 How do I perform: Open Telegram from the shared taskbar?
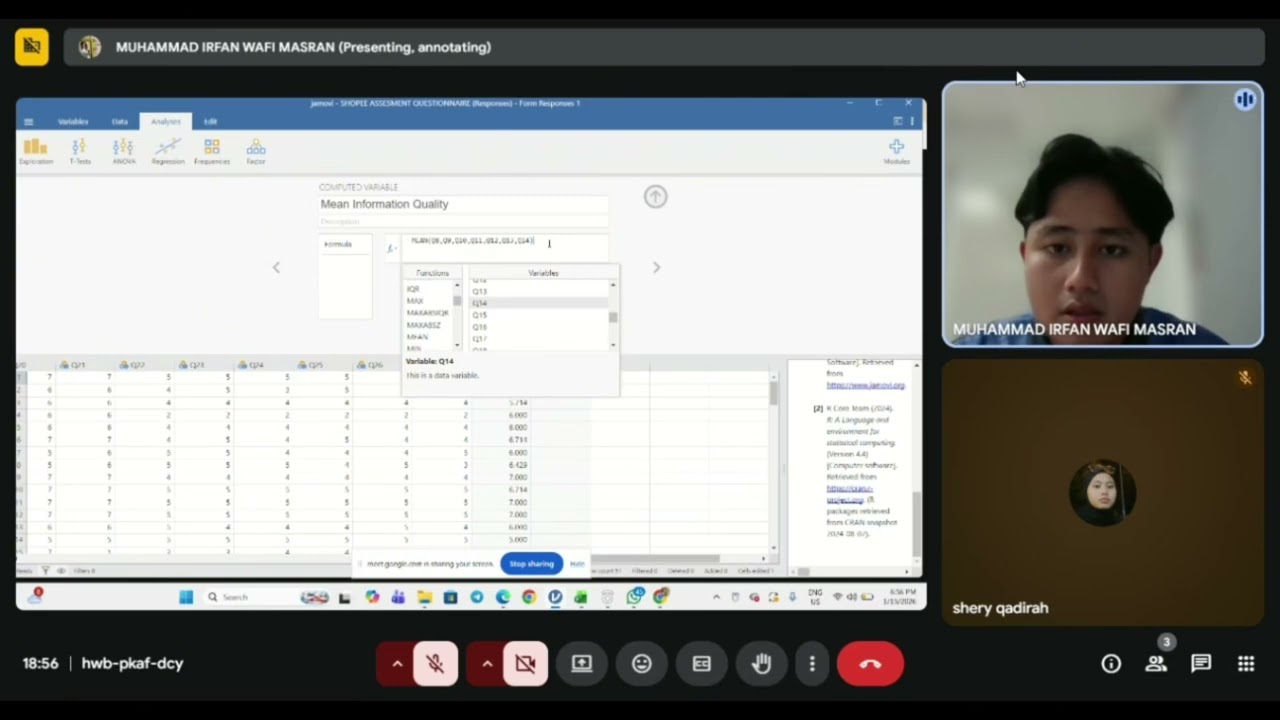pyautogui.click(x=477, y=597)
